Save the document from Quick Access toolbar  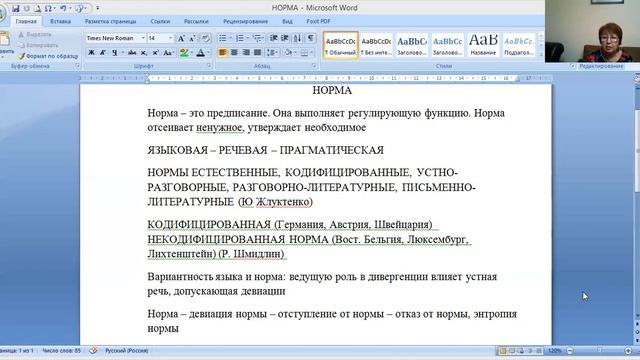pyautogui.click(x=16, y=8)
